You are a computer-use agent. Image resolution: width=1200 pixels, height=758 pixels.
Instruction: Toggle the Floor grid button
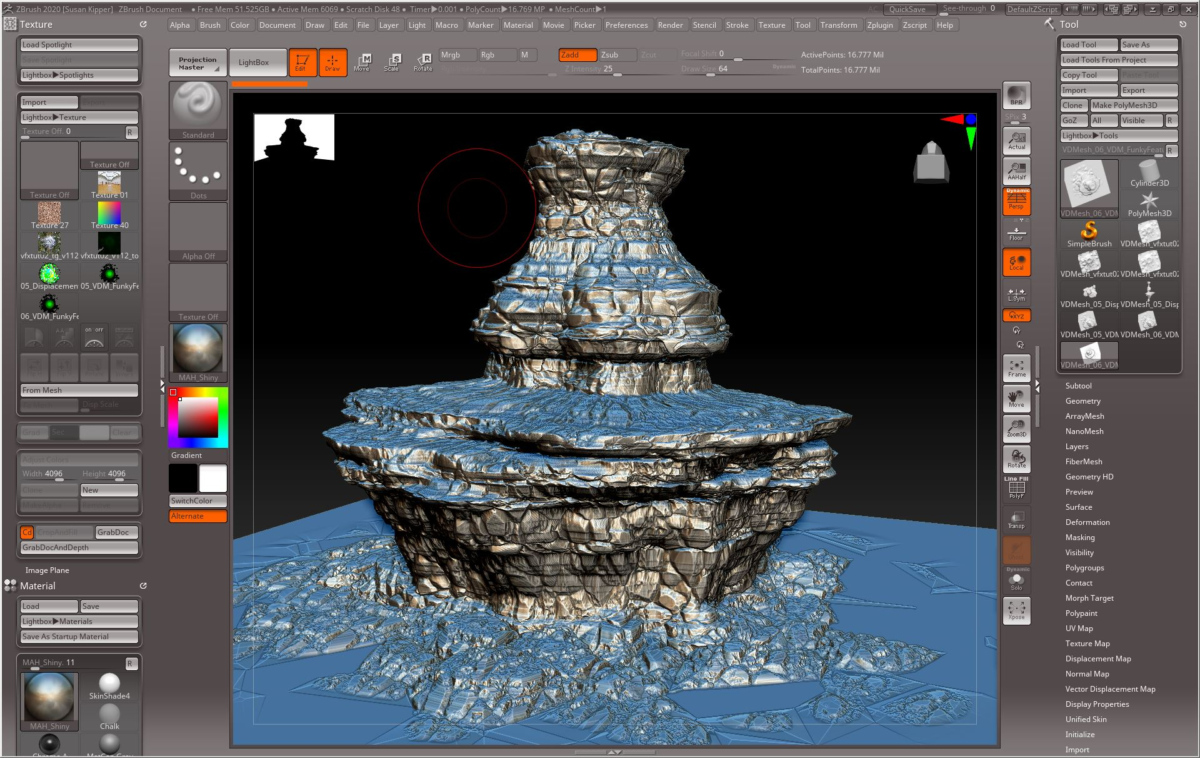click(x=1016, y=233)
